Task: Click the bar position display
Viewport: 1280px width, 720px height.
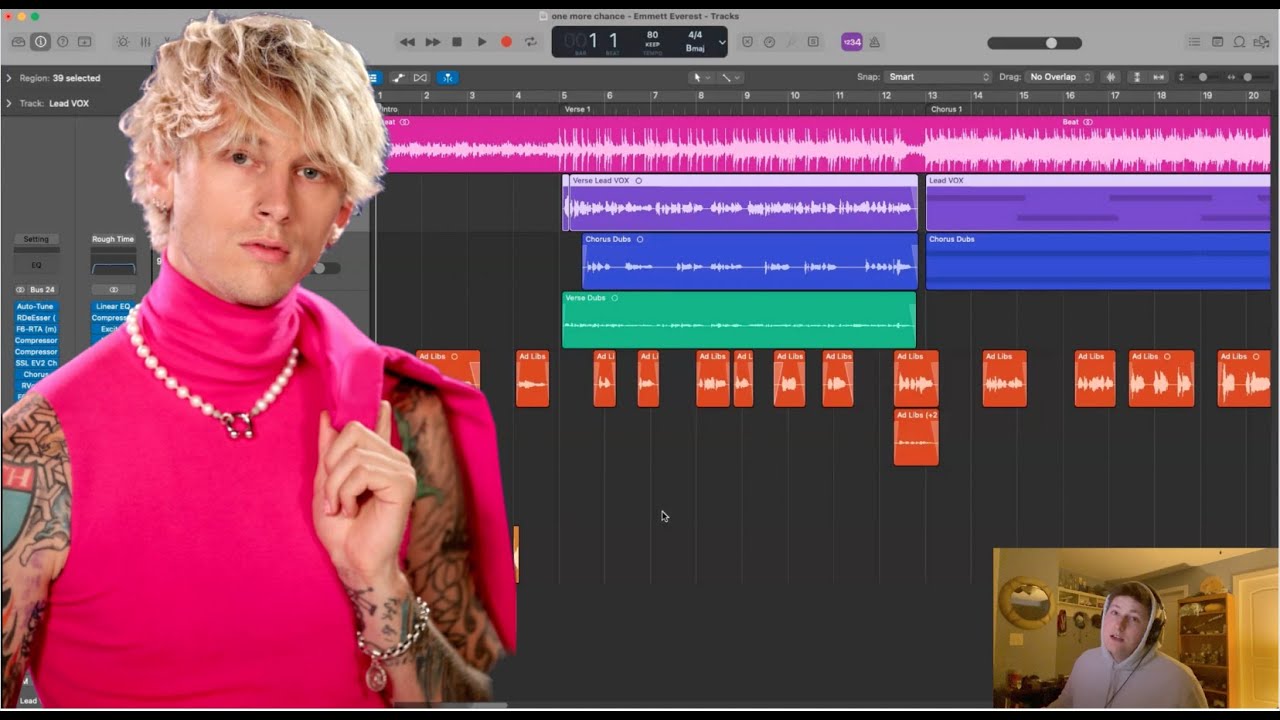Action: point(583,41)
